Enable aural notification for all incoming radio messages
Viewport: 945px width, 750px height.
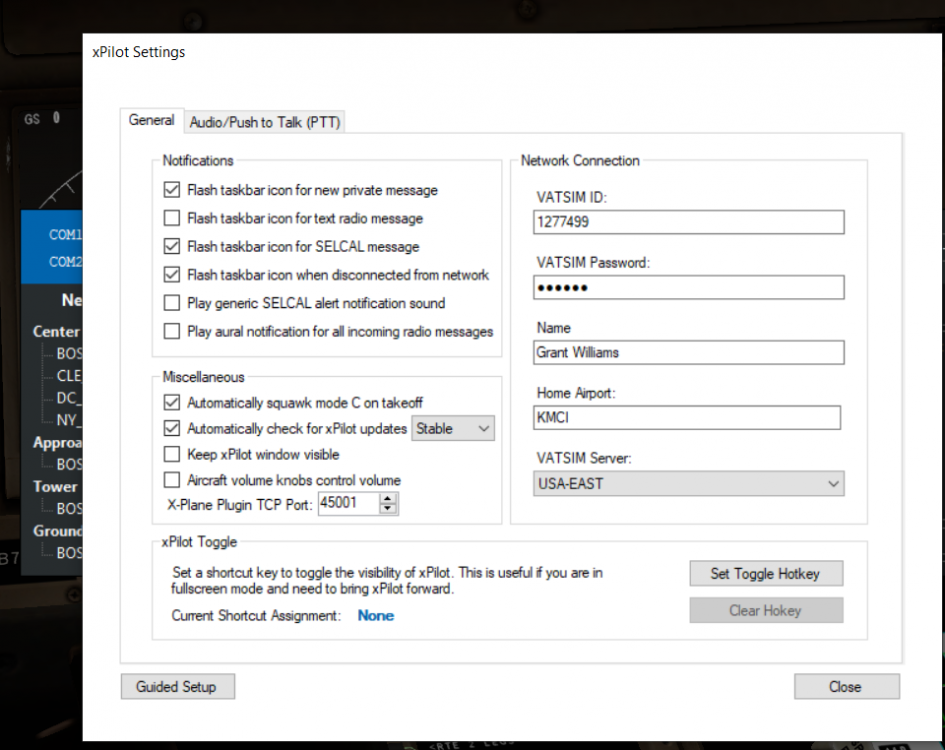[171, 331]
